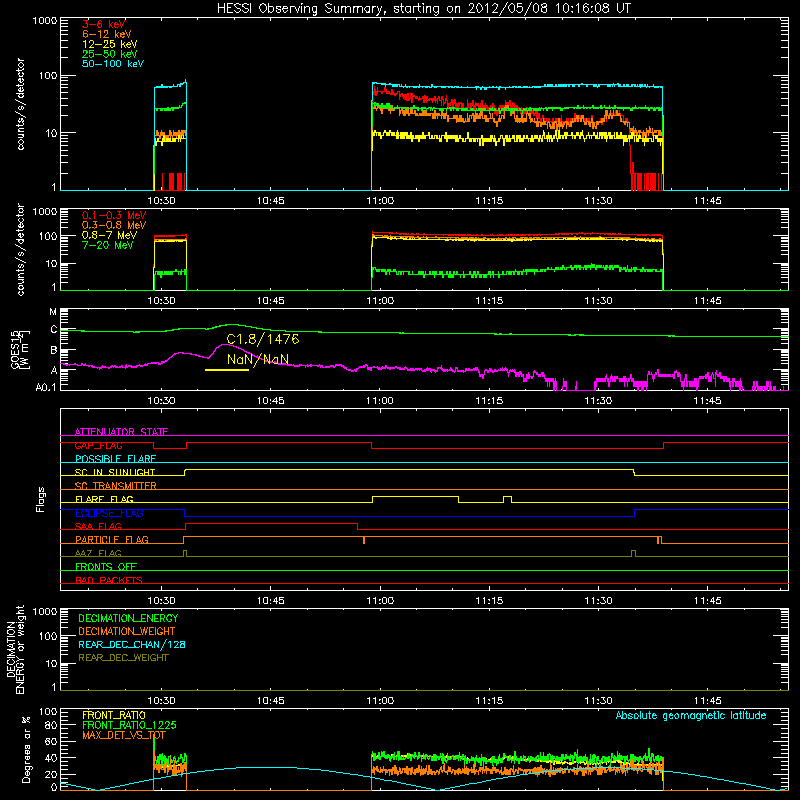The image size is (800, 800).
Task: Click the 11:00 tick label under top panel
Action: [380, 201]
